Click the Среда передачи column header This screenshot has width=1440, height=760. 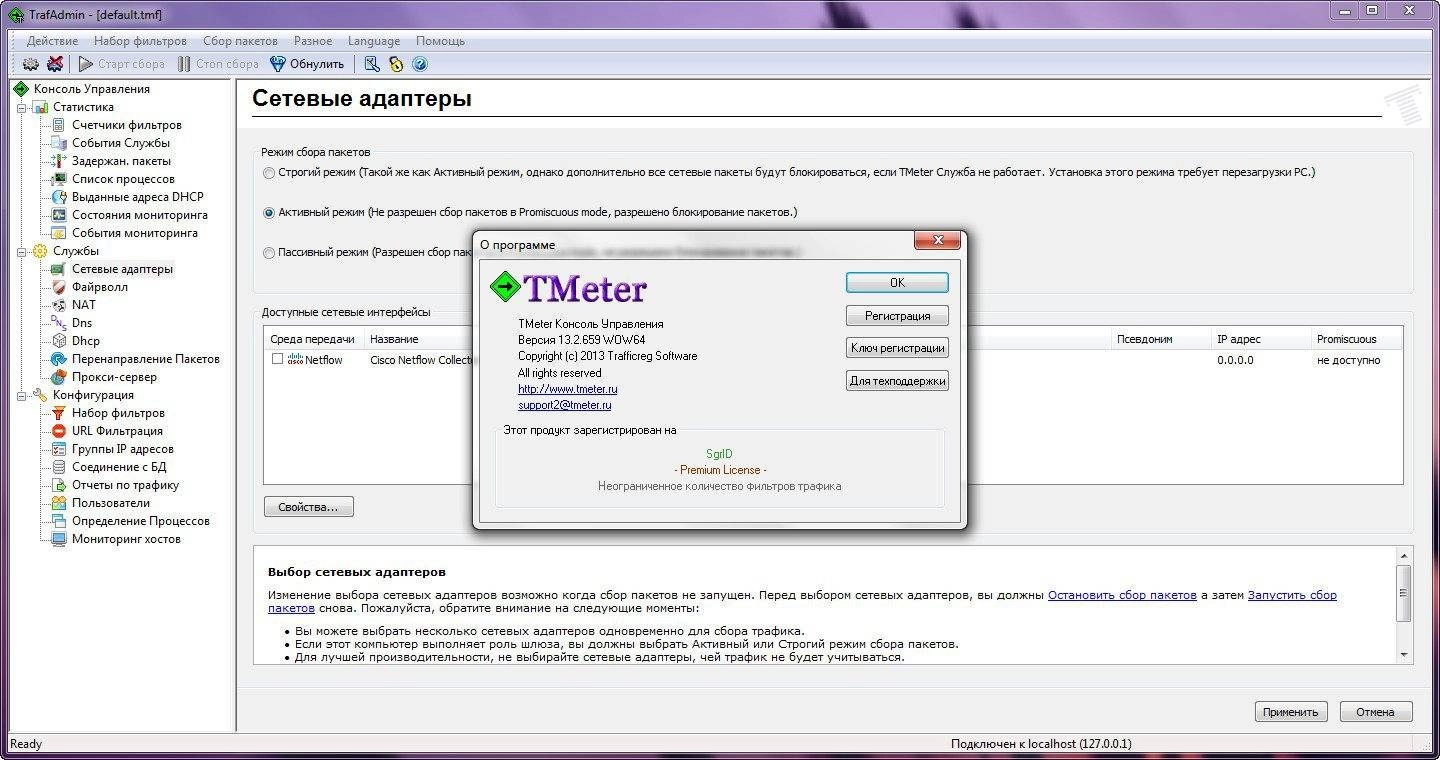(313, 339)
